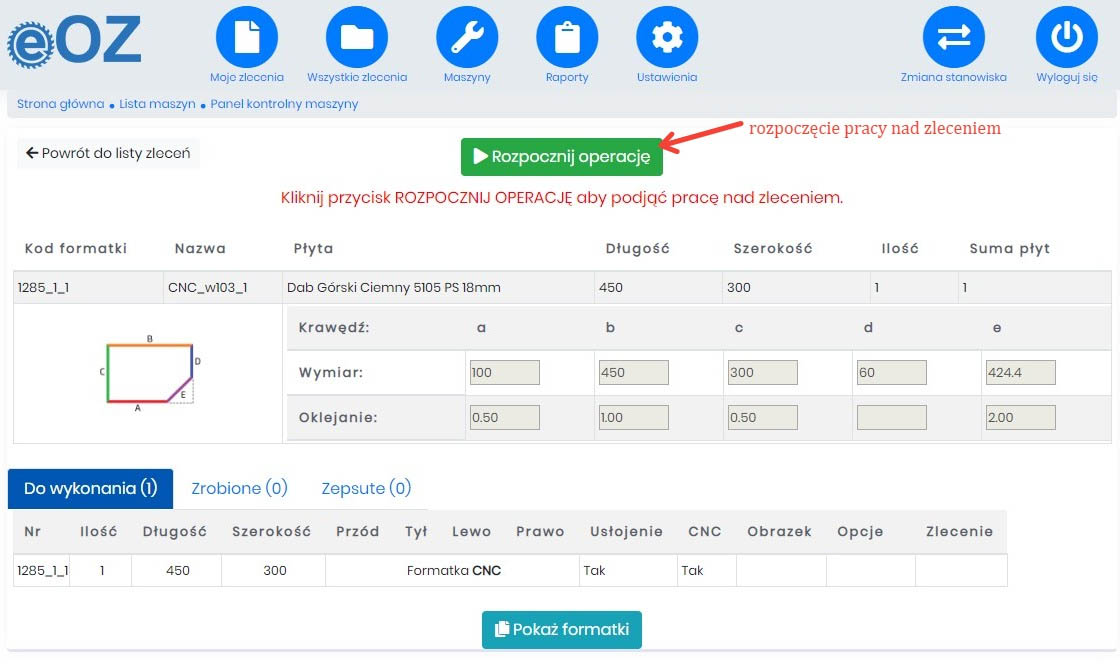The height and width of the screenshot is (668, 1120).
Task: Select the Do wykonania (1) tab
Action: [x=91, y=488]
